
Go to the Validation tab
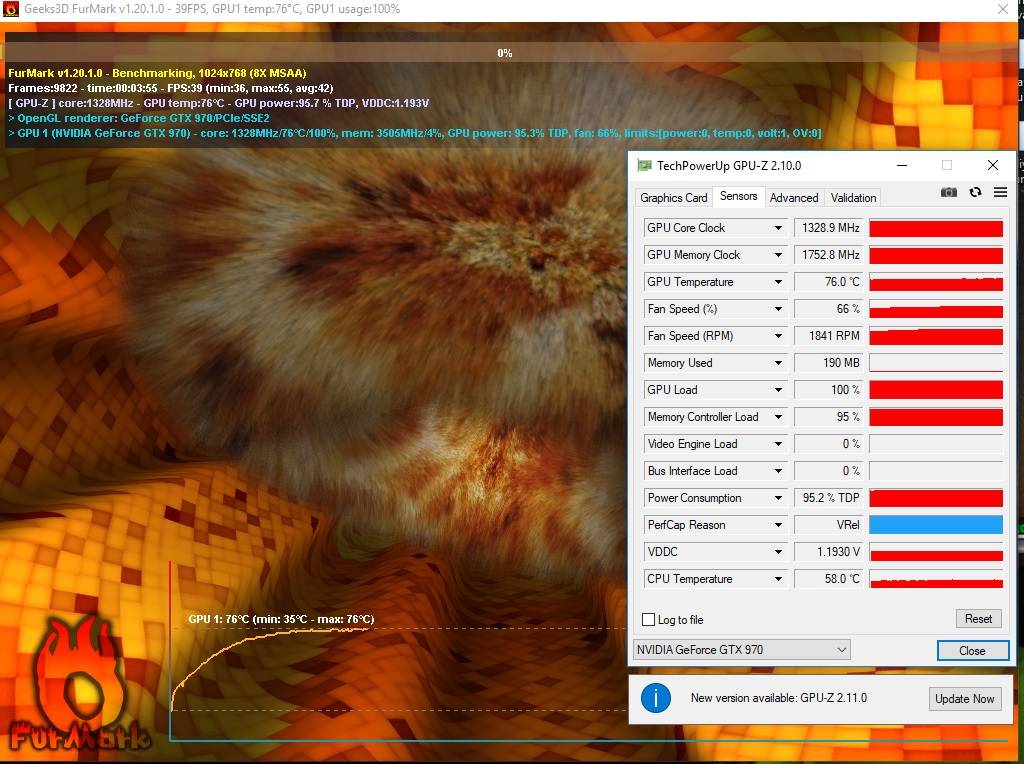[x=853, y=198]
